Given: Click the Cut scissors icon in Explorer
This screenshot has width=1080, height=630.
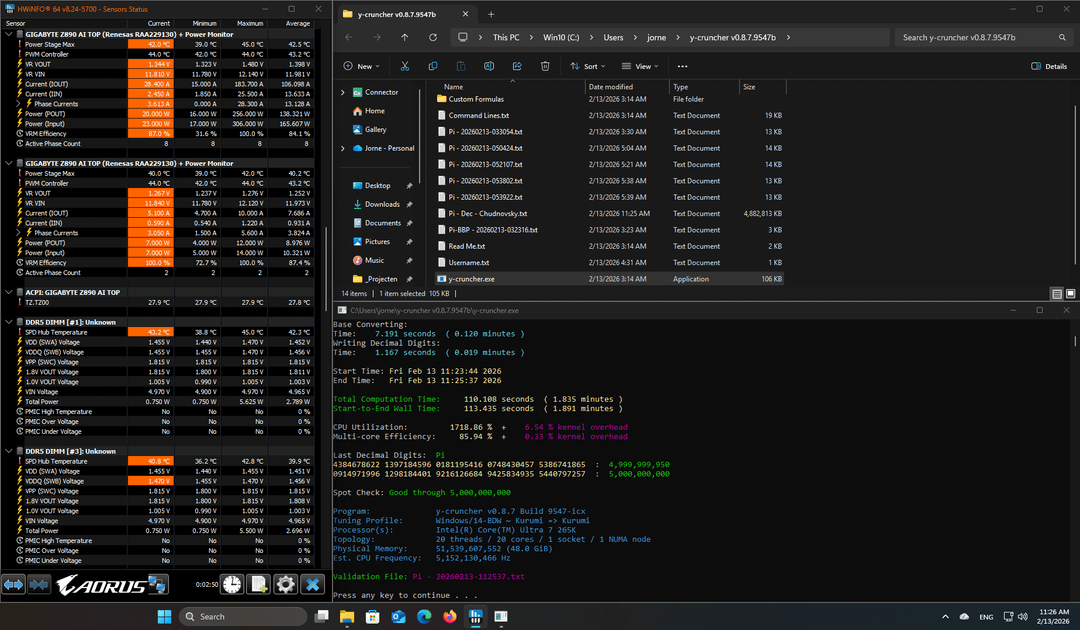Looking at the screenshot, I should pos(405,66).
